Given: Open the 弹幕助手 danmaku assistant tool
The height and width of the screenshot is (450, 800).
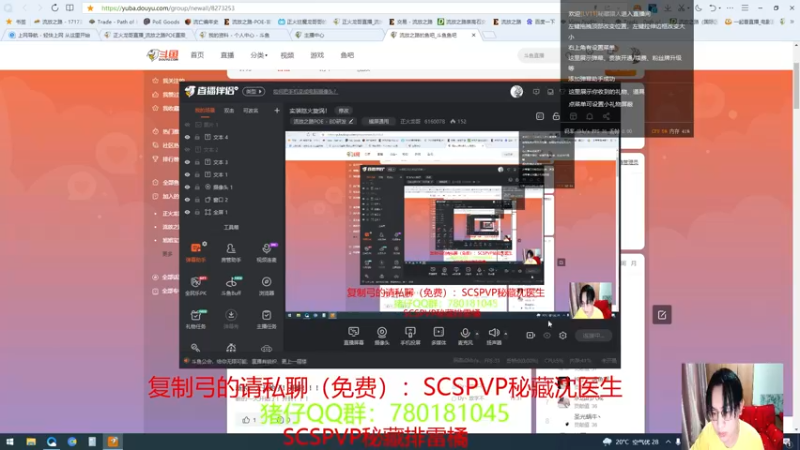Looking at the screenshot, I should tap(196, 252).
